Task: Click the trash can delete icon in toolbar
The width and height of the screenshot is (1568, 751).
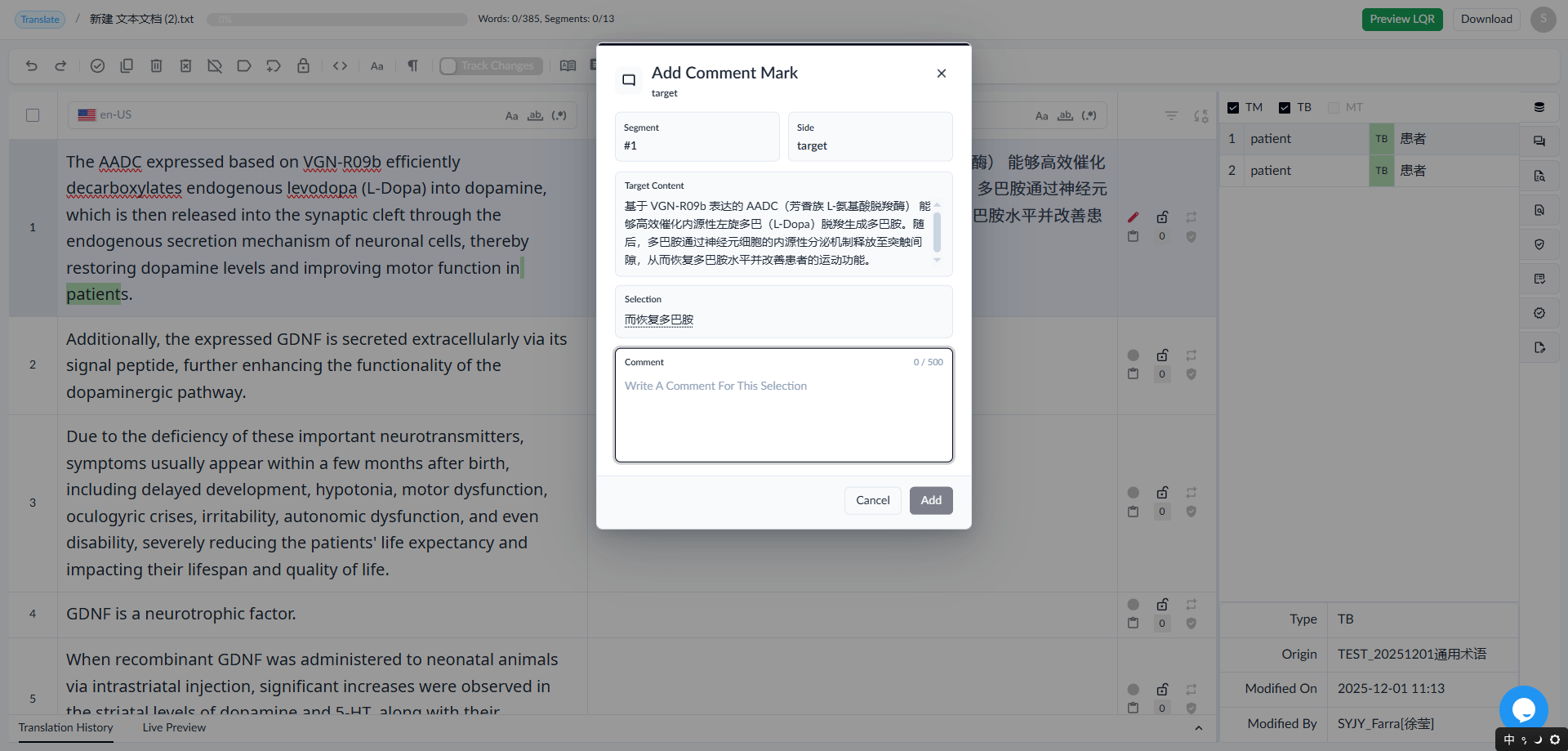Action: coord(156,66)
